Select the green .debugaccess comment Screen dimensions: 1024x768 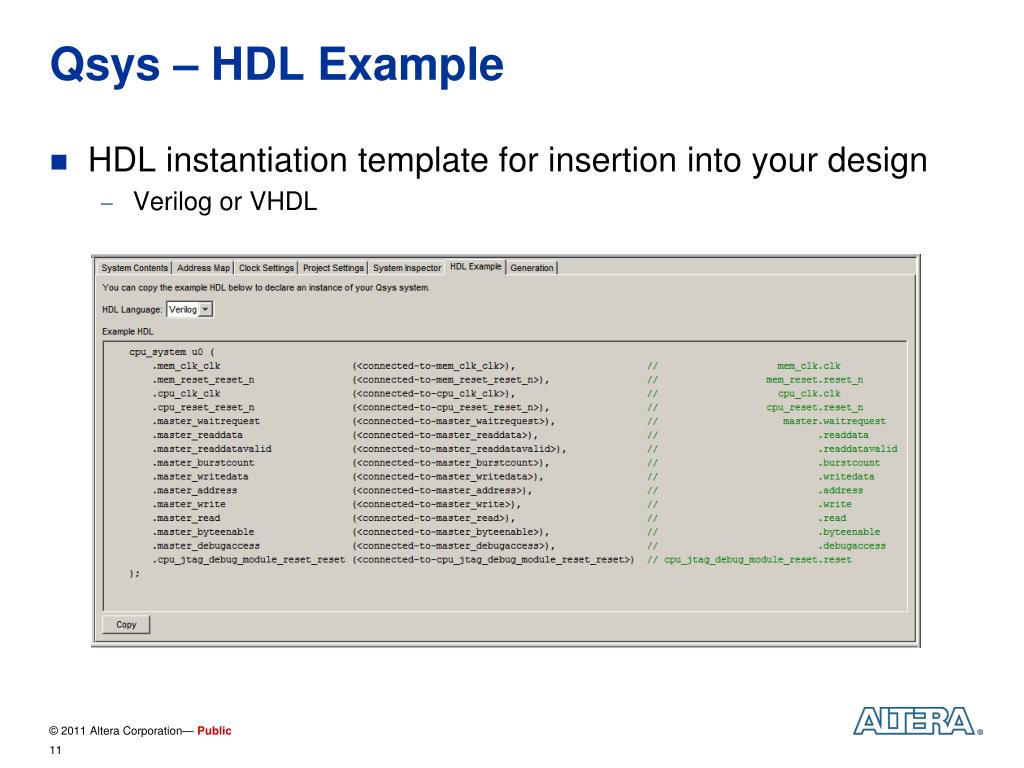[852, 546]
